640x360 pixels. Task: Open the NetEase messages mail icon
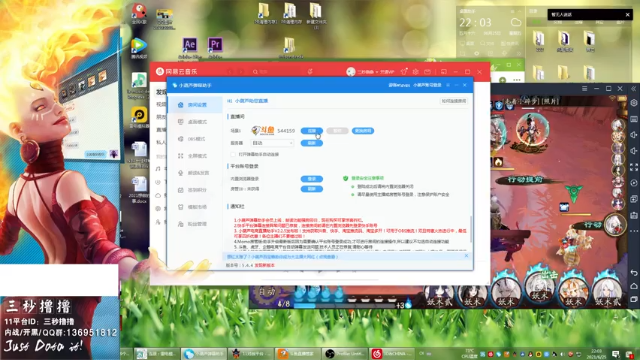tap(427, 72)
